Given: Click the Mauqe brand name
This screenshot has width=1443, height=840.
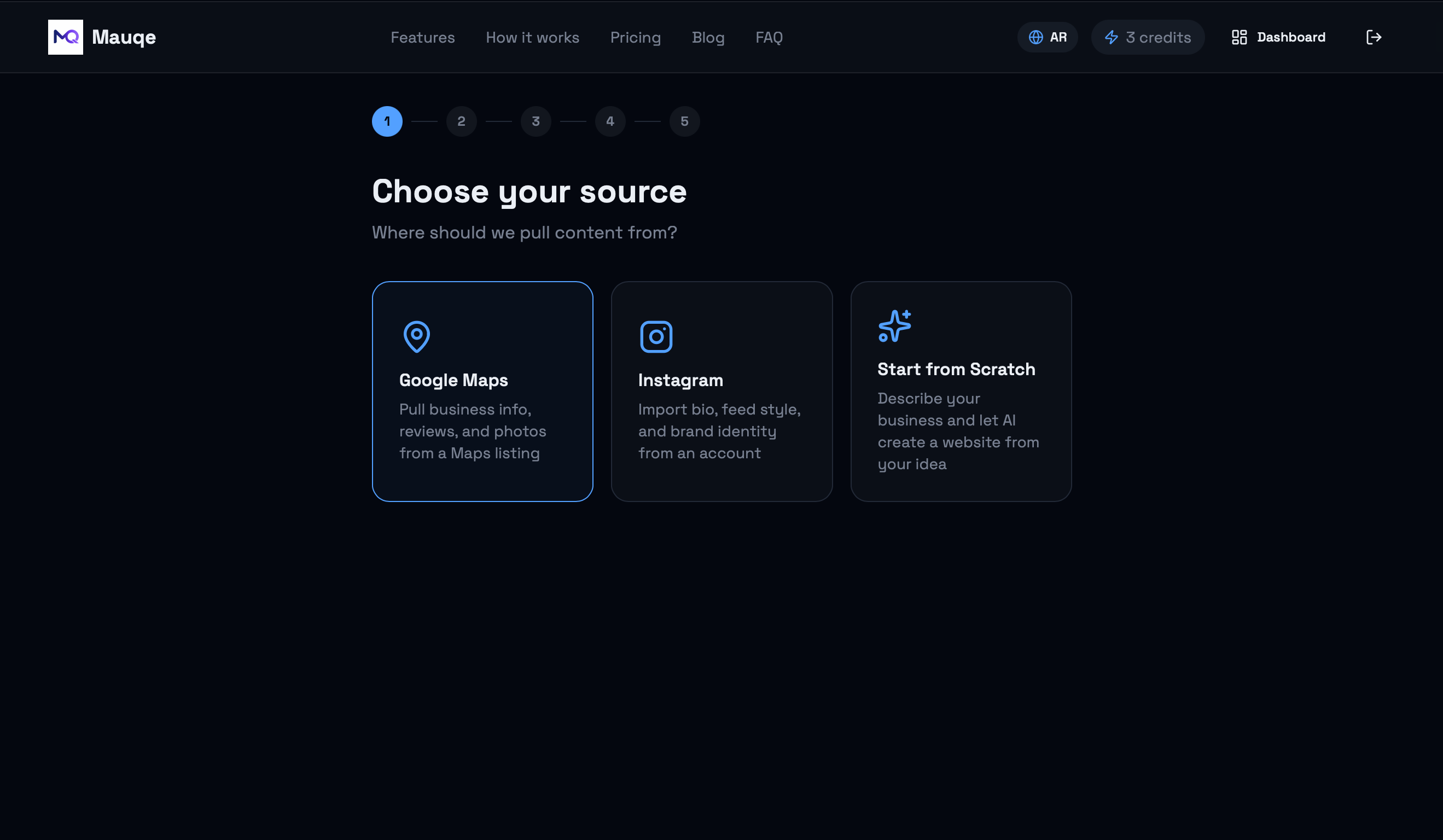Looking at the screenshot, I should (x=124, y=37).
